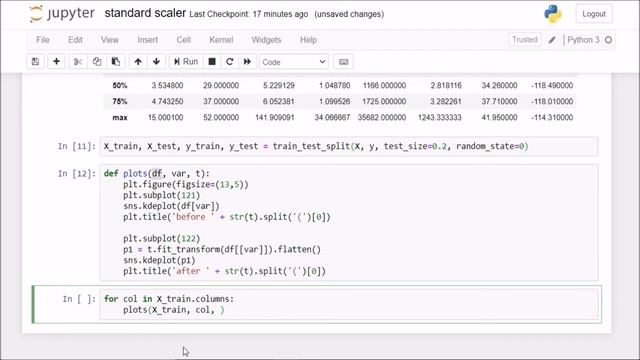Screen dimensions: 640x360
Task: Copy the selected cells
Action: 97,62
